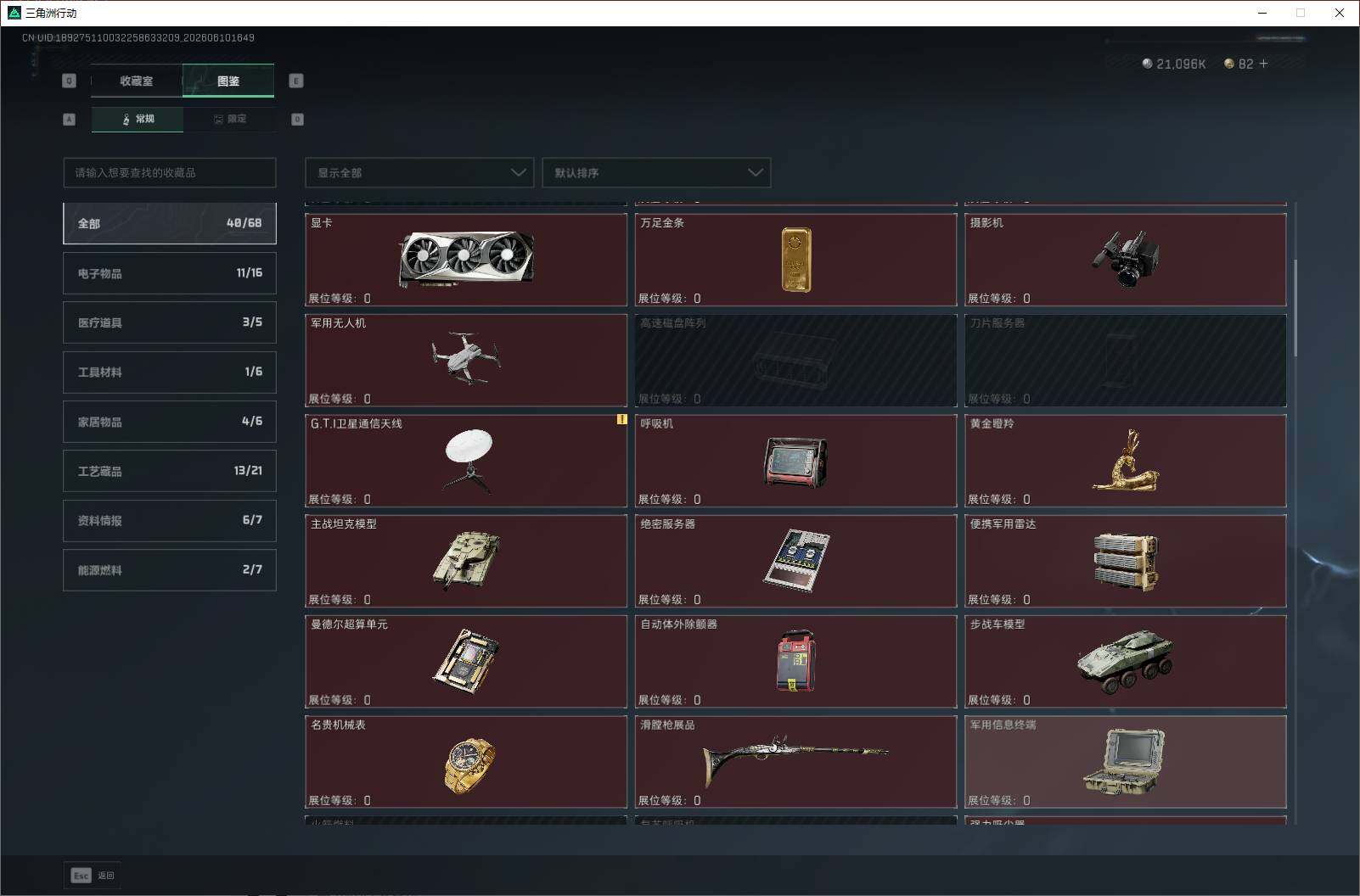Select the 能源燃料 category filter

pyautogui.click(x=170, y=570)
